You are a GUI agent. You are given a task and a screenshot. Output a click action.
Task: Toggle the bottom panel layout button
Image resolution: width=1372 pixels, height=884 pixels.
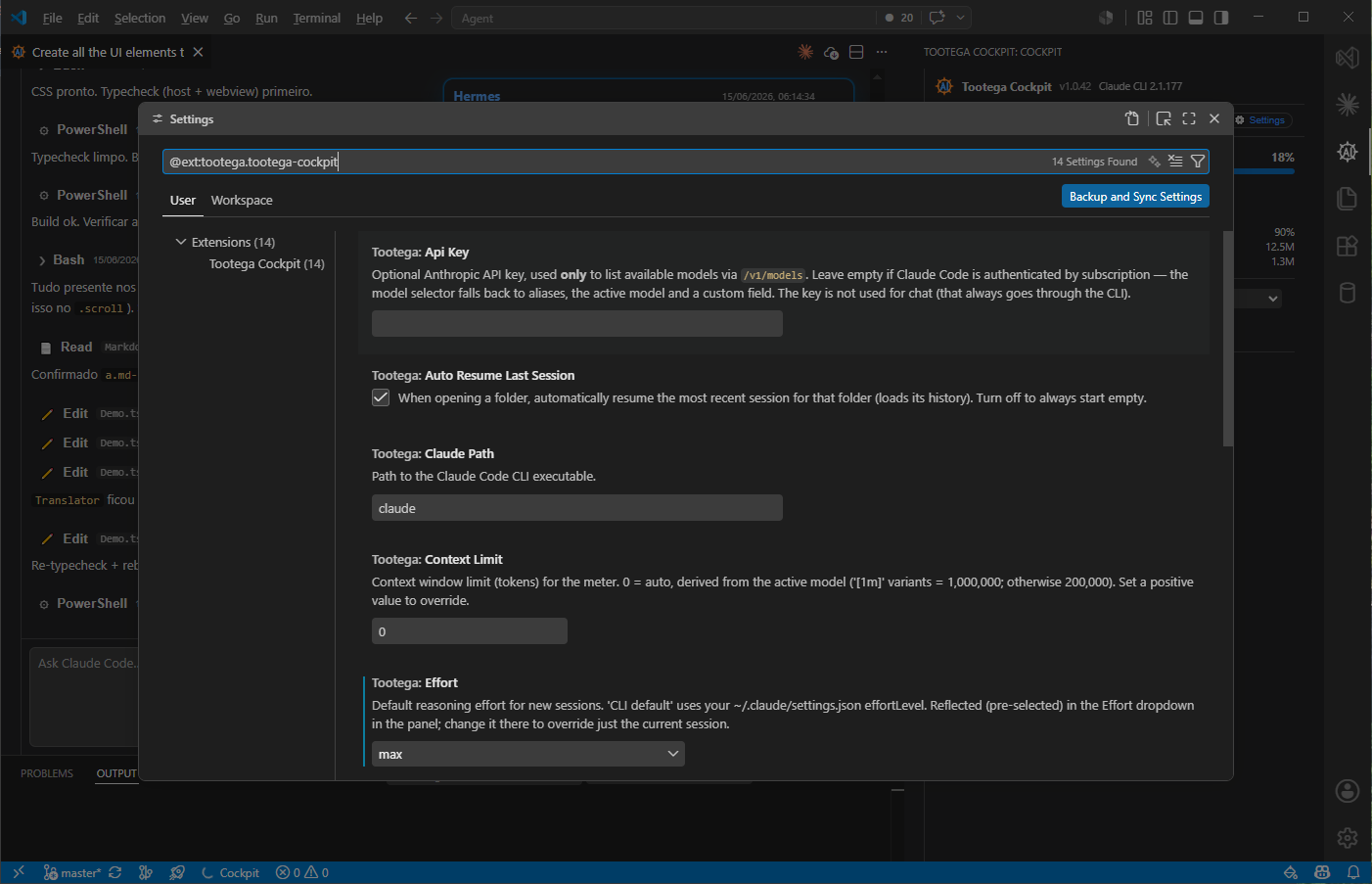(1196, 18)
